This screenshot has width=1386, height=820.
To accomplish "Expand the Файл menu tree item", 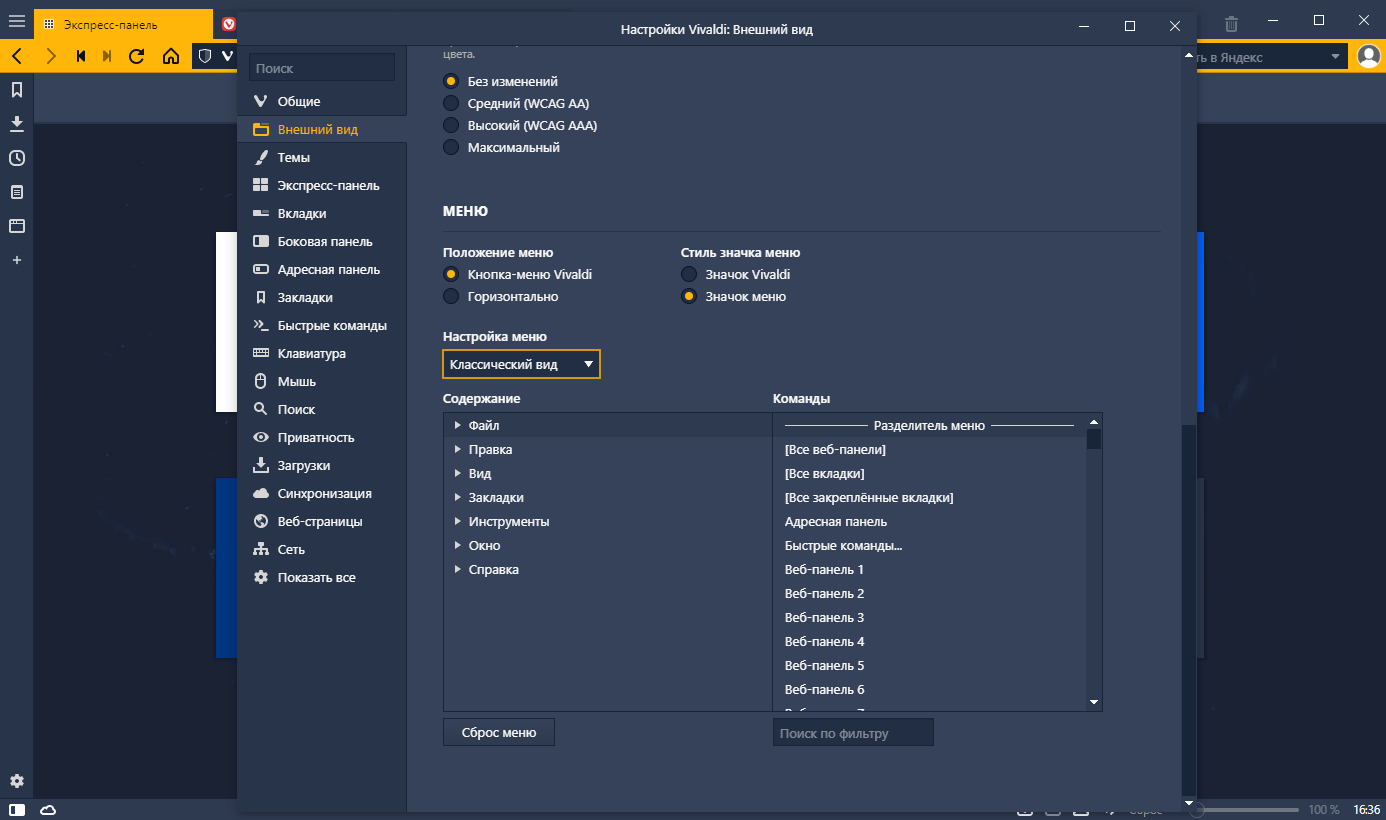I will point(459,425).
